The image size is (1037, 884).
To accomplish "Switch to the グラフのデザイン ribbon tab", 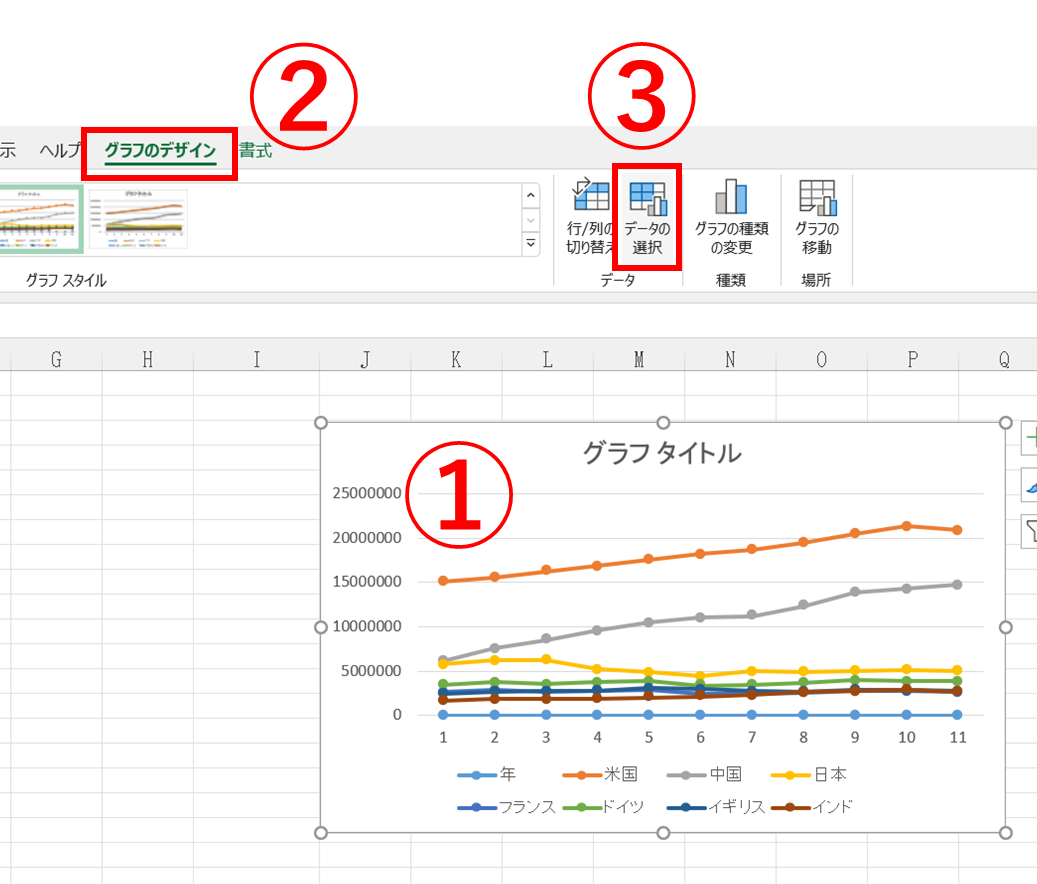I will (x=159, y=150).
